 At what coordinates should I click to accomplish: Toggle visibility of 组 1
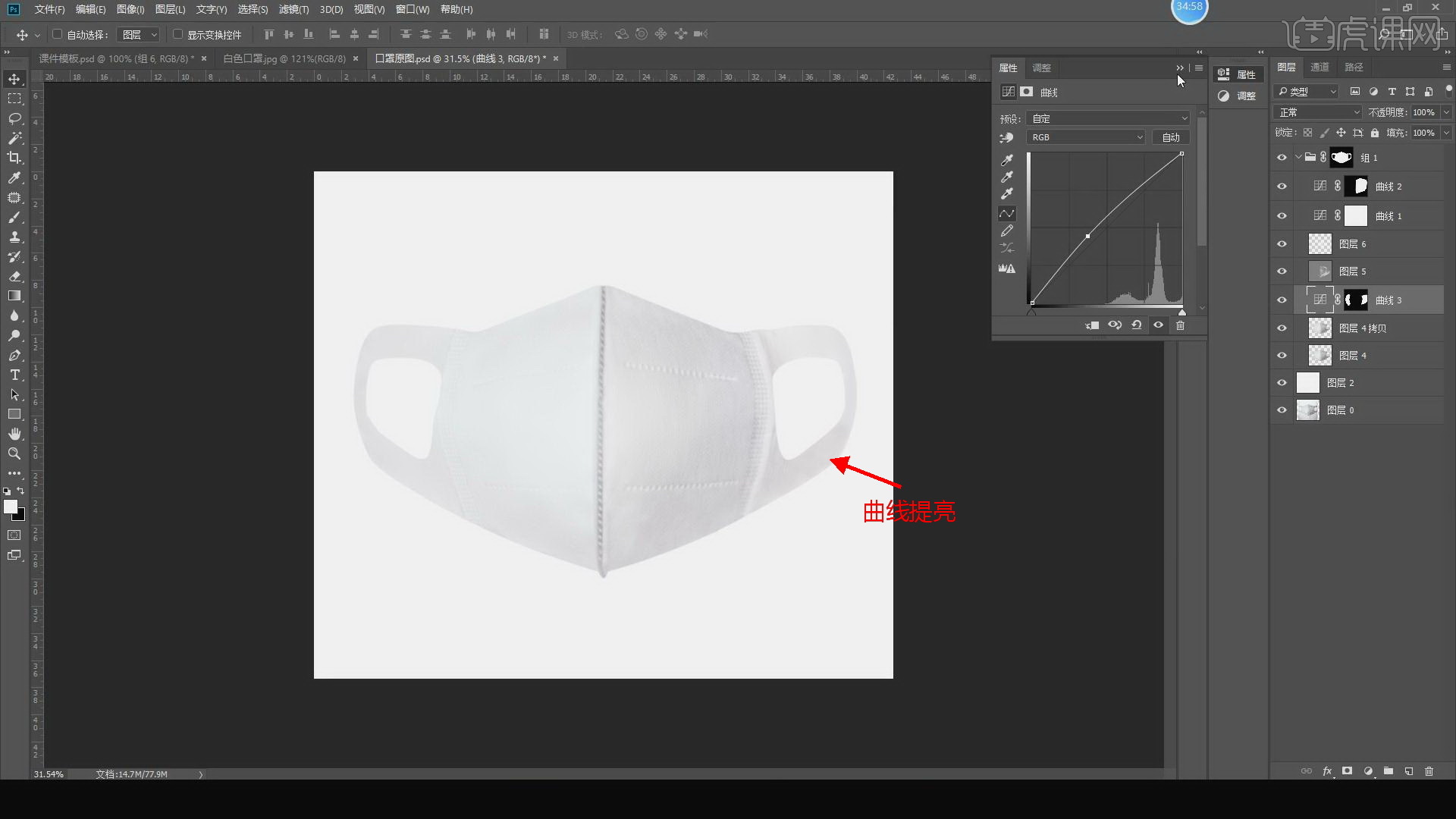pos(1282,158)
